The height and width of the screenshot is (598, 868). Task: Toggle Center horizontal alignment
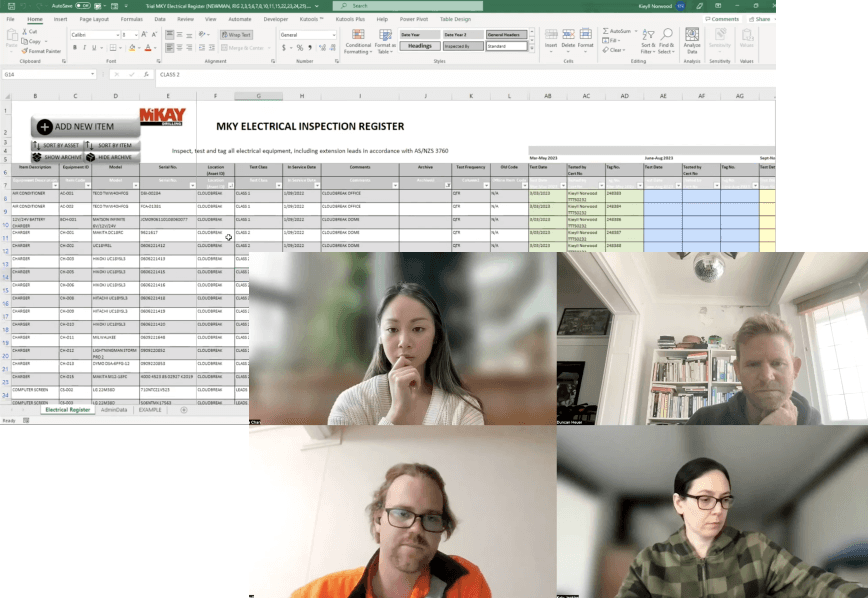[179, 48]
